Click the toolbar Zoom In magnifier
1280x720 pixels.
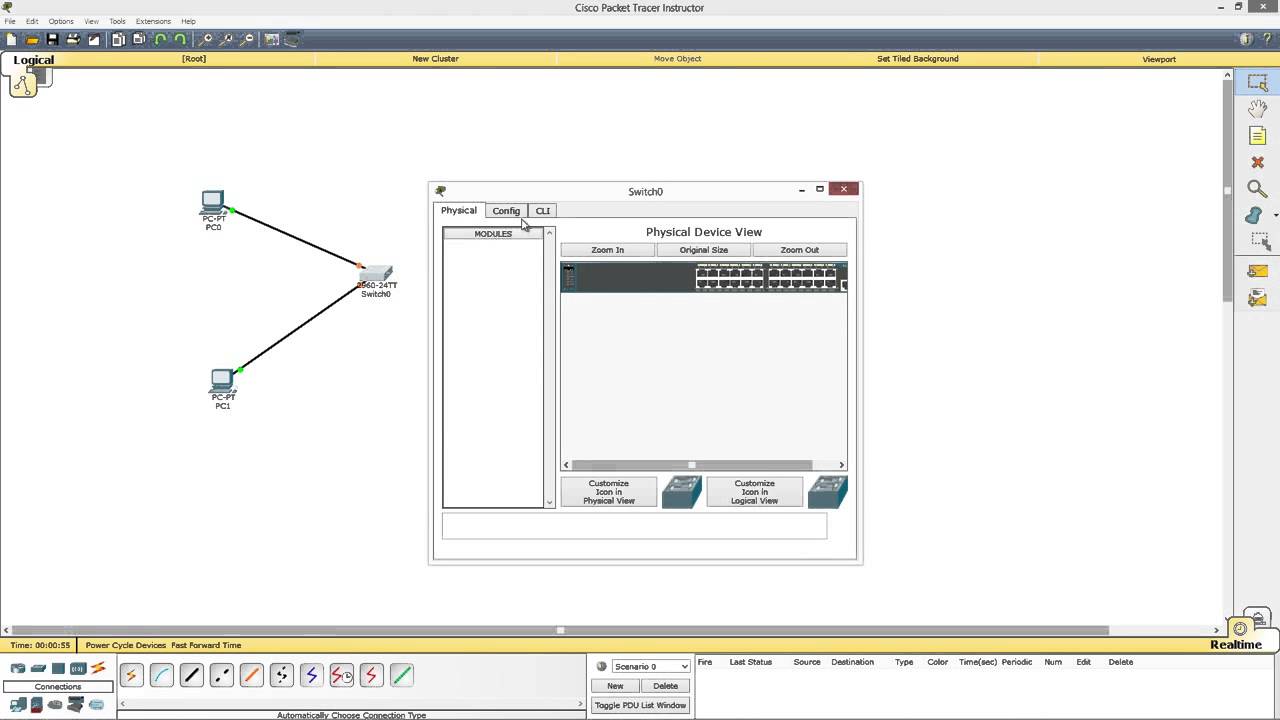[206, 40]
